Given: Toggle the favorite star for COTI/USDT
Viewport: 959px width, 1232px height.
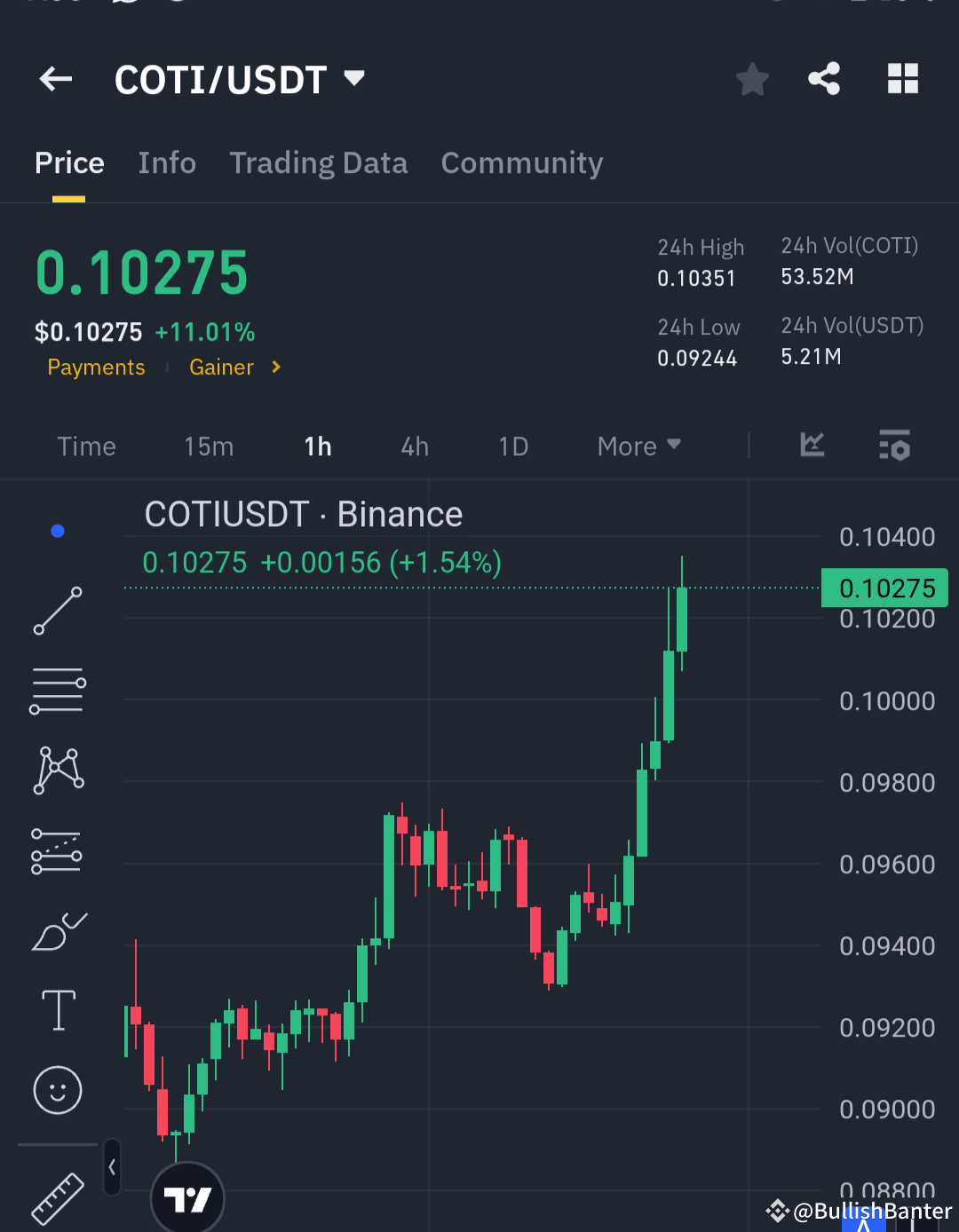Looking at the screenshot, I should [752, 78].
